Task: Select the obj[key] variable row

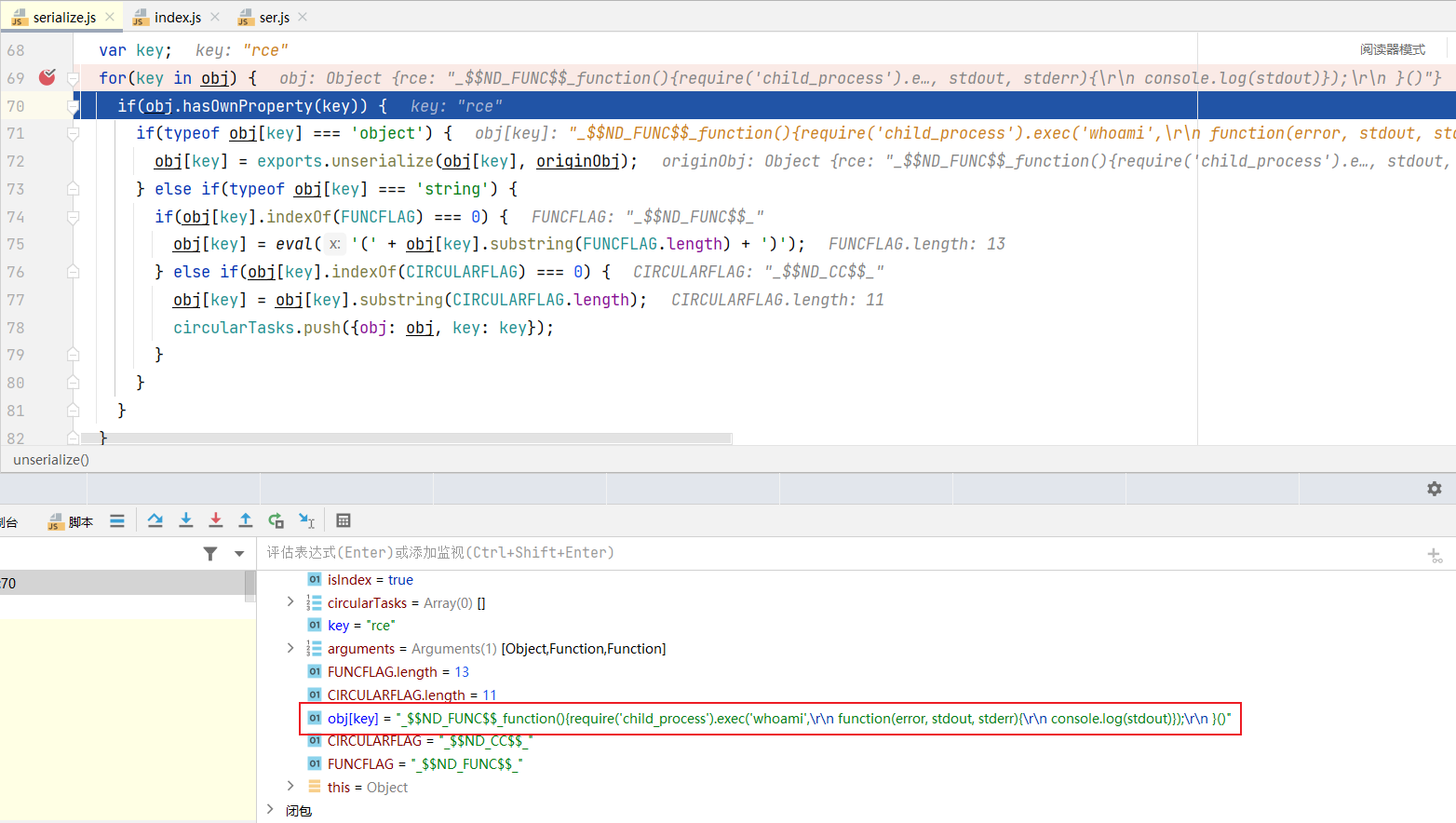Action: (x=770, y=719)
